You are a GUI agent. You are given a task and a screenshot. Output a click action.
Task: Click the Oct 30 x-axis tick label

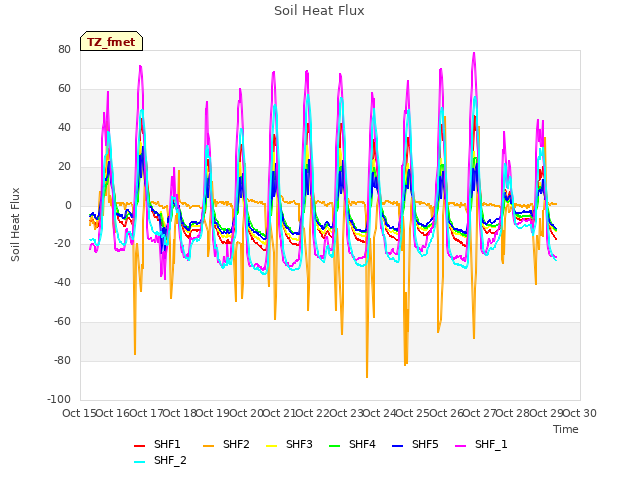point(580,413)
